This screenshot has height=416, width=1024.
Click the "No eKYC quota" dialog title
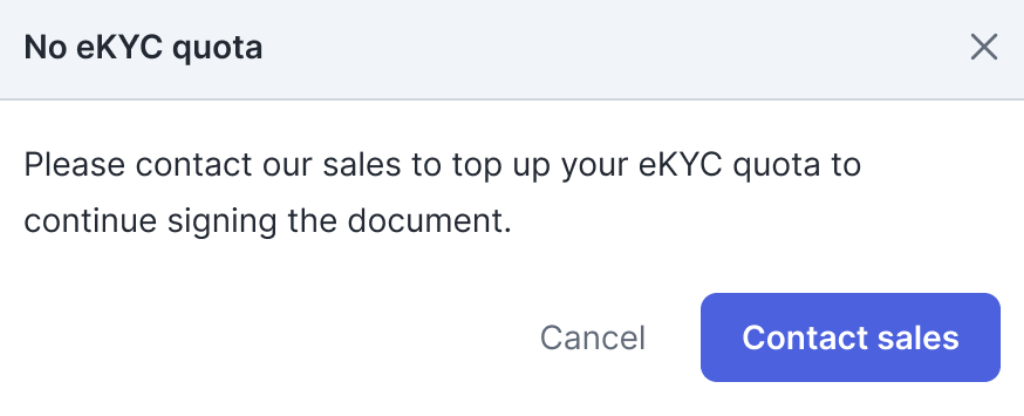pos(143,47)
